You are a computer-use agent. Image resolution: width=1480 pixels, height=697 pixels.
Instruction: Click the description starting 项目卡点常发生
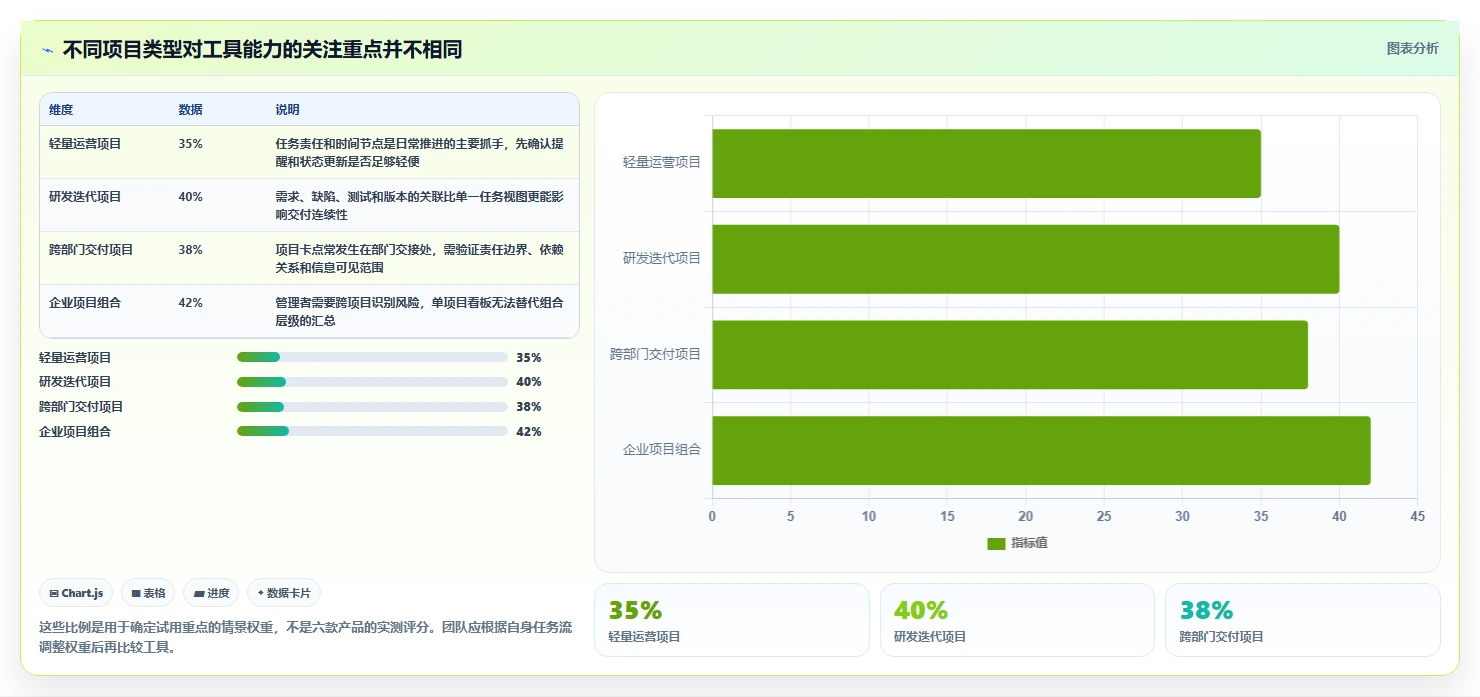pyautogui.click(x=420, y=259)
